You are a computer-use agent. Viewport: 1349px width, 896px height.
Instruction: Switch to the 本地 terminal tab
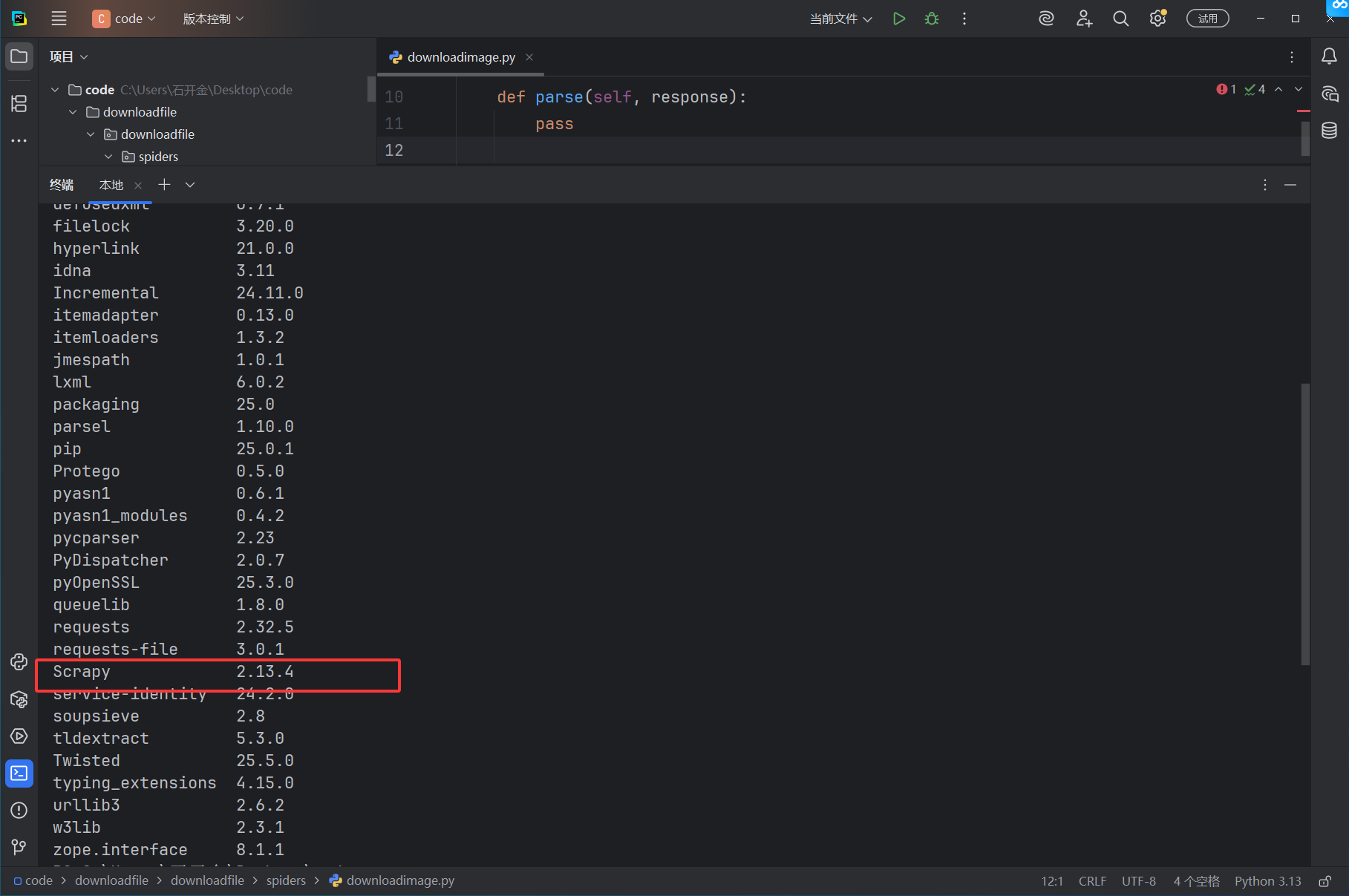pos(111,185)
